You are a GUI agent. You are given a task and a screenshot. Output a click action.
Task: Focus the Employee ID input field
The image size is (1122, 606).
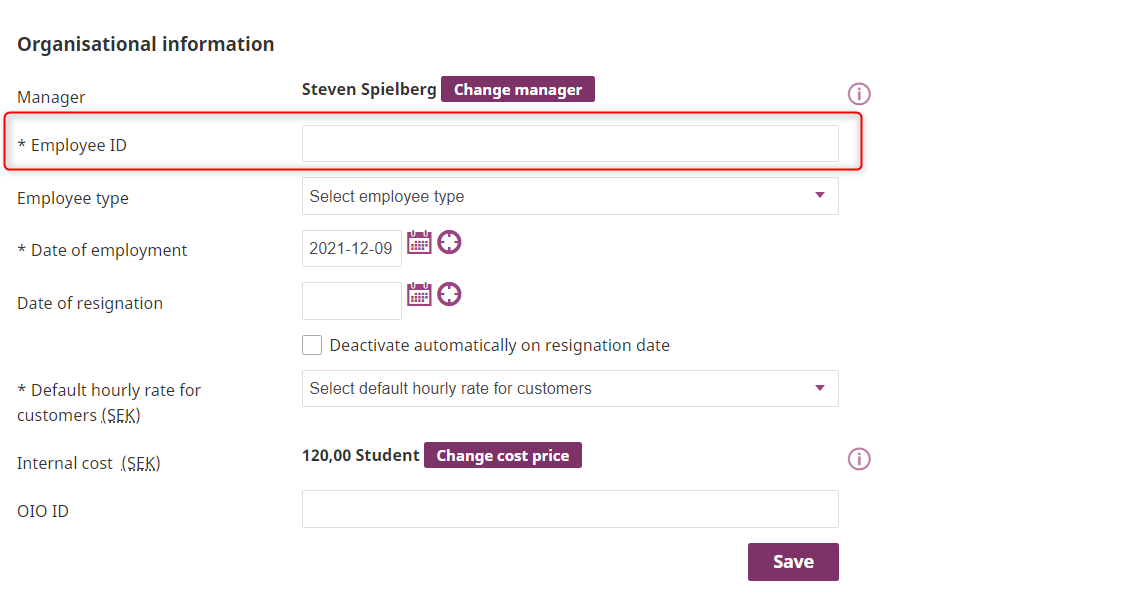pos(570,144)
